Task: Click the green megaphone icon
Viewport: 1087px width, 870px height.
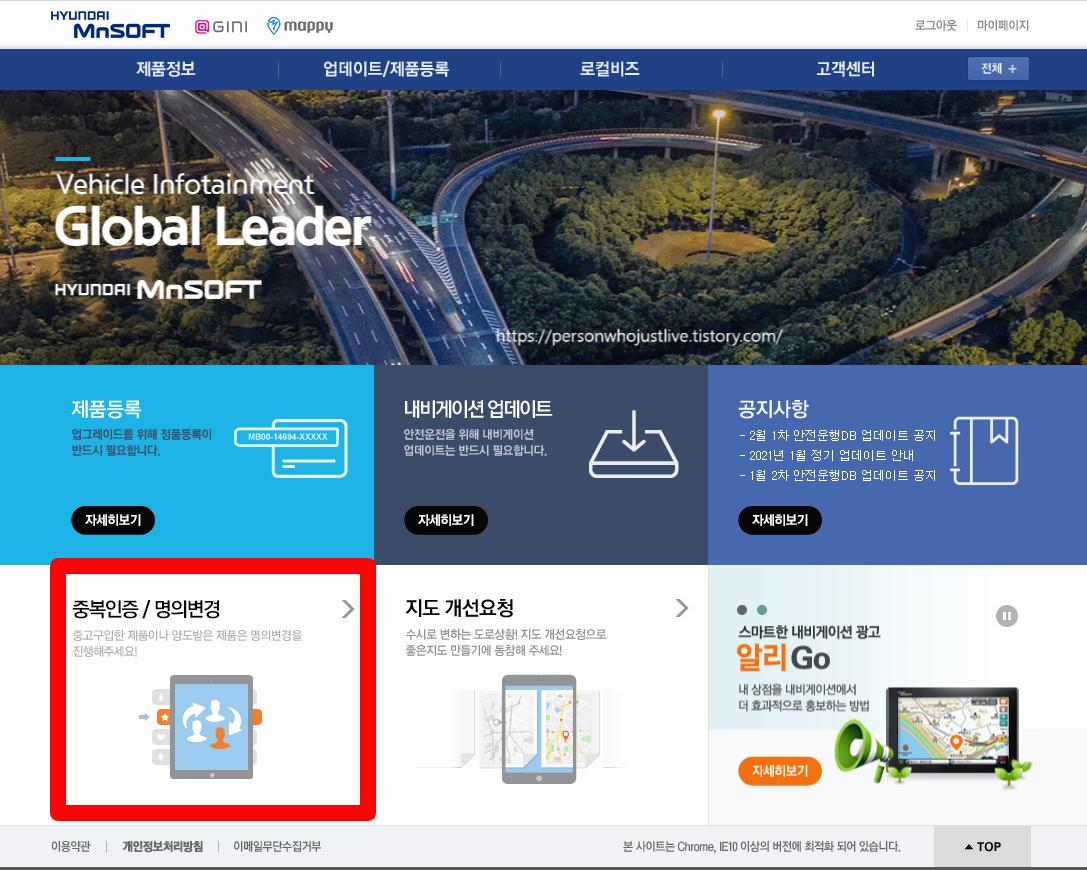Action: (862, 749)
